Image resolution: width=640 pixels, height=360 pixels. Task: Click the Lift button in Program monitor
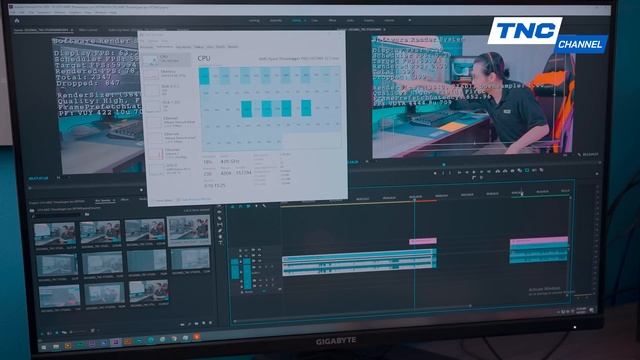click(x=498, y=171)
